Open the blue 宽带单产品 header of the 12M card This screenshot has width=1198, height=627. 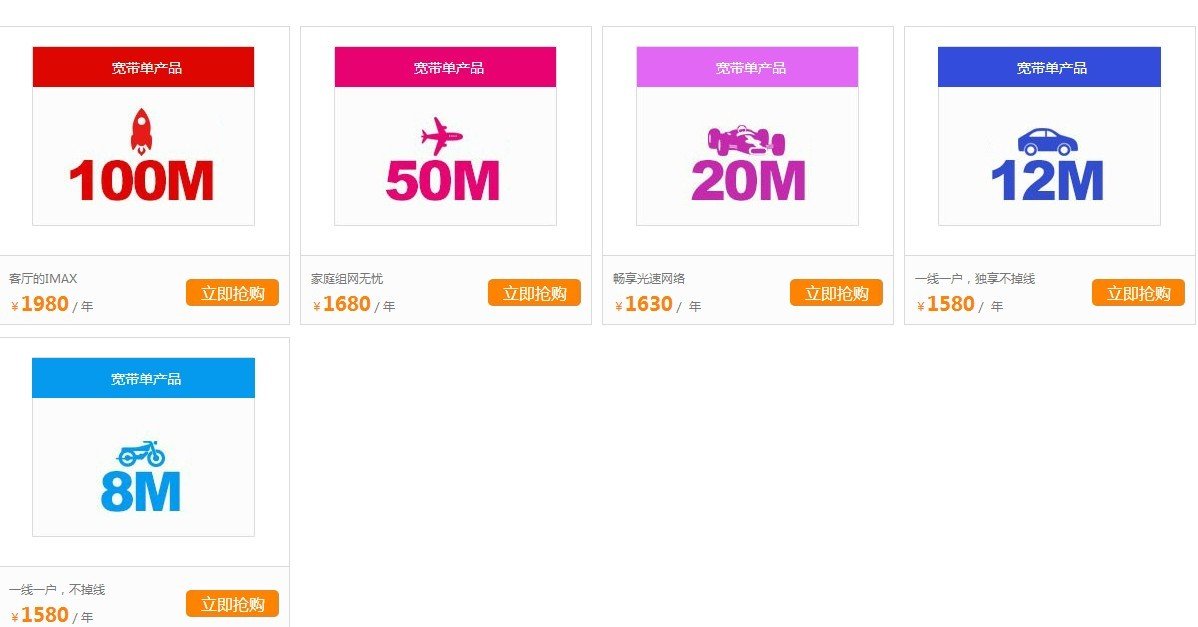(x=1049, y=67)
